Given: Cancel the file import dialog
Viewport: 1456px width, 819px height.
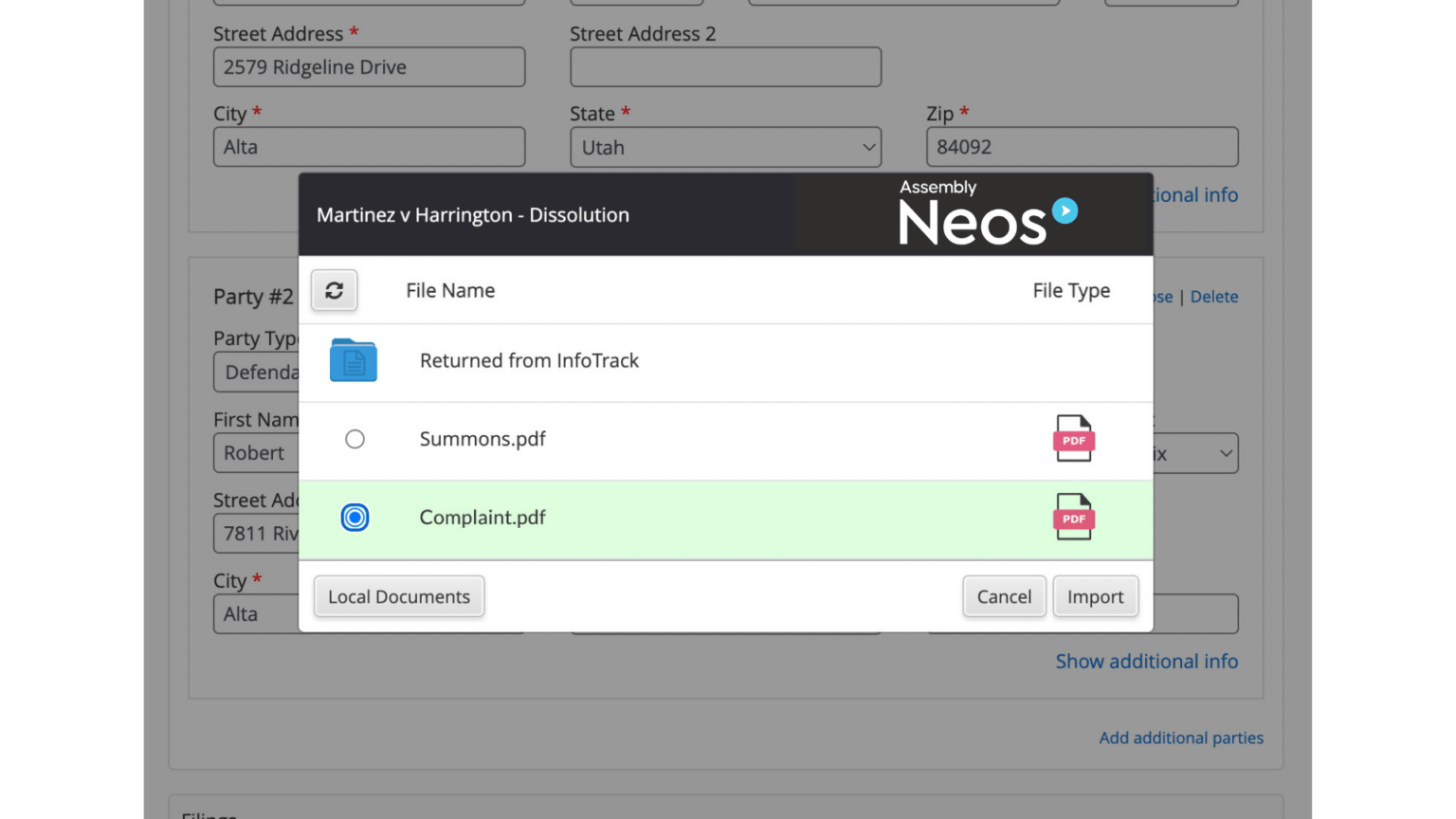Looking at the screenshot, I should point(1004,596).
